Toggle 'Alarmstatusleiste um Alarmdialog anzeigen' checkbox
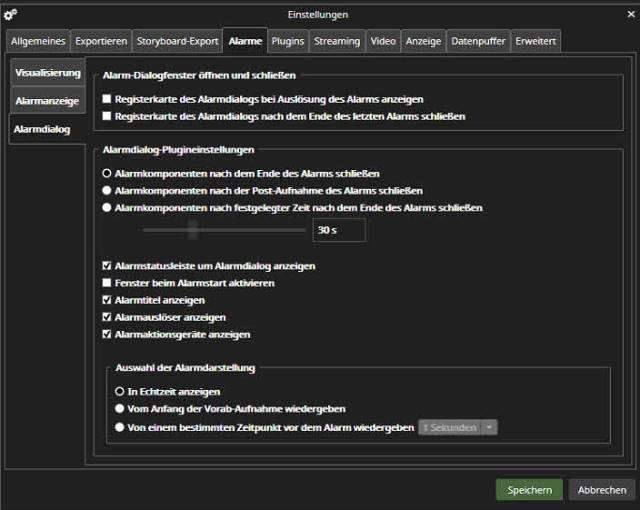Image resolution: width=640 pixels, height=510 pixels. click(x=108, y=267)
